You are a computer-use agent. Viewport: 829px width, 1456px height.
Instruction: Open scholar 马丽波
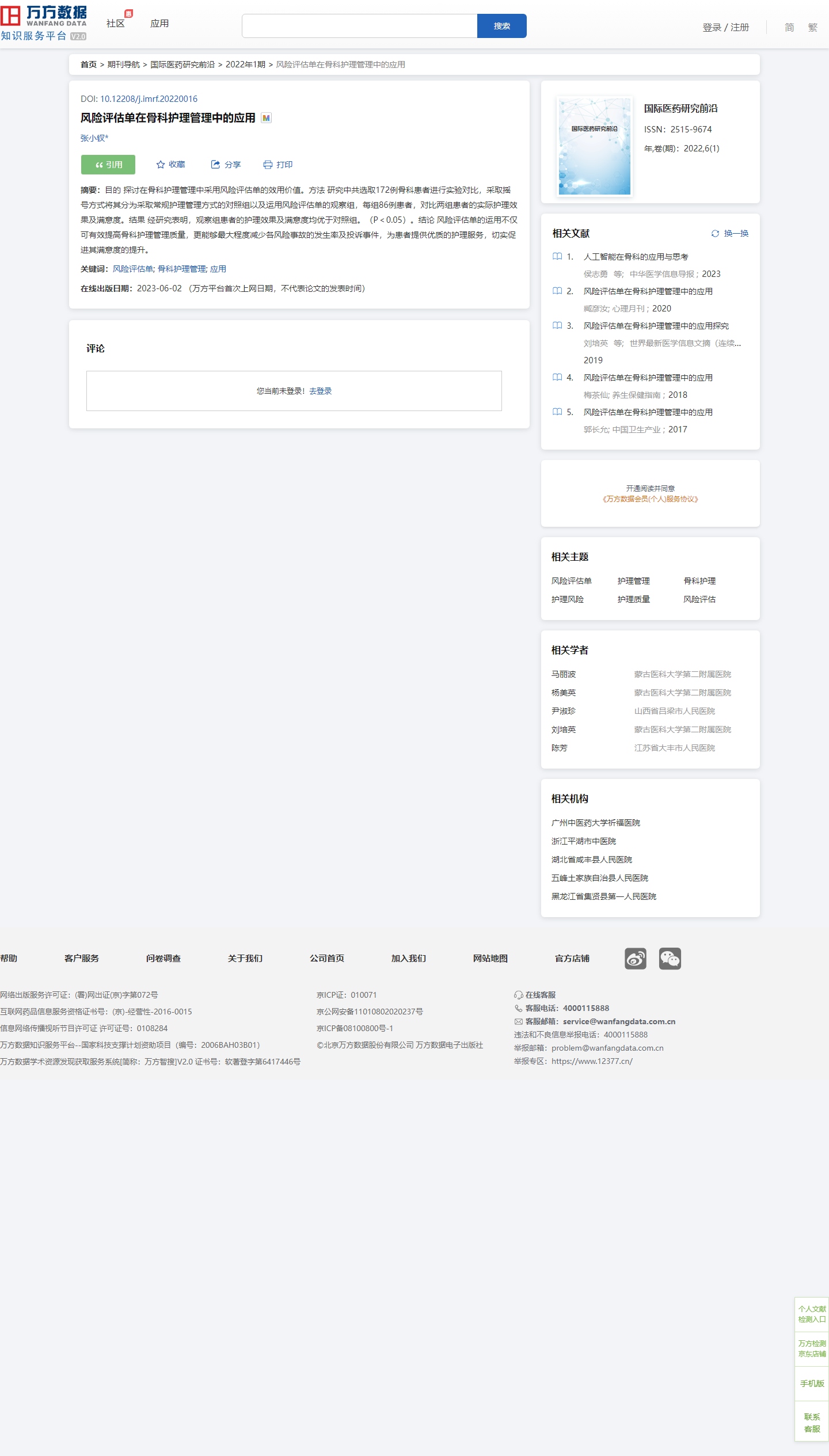point(564,674)
